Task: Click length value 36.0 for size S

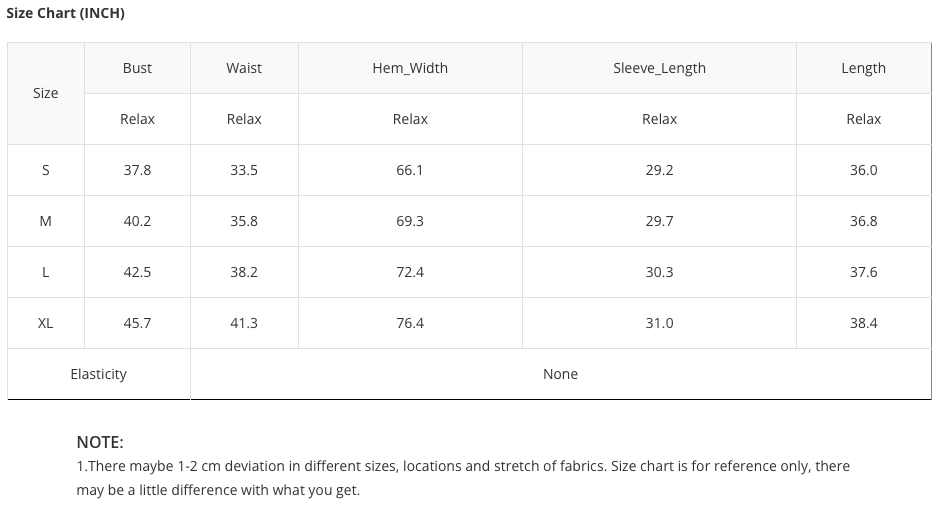Action: click(x=863, y=170)
